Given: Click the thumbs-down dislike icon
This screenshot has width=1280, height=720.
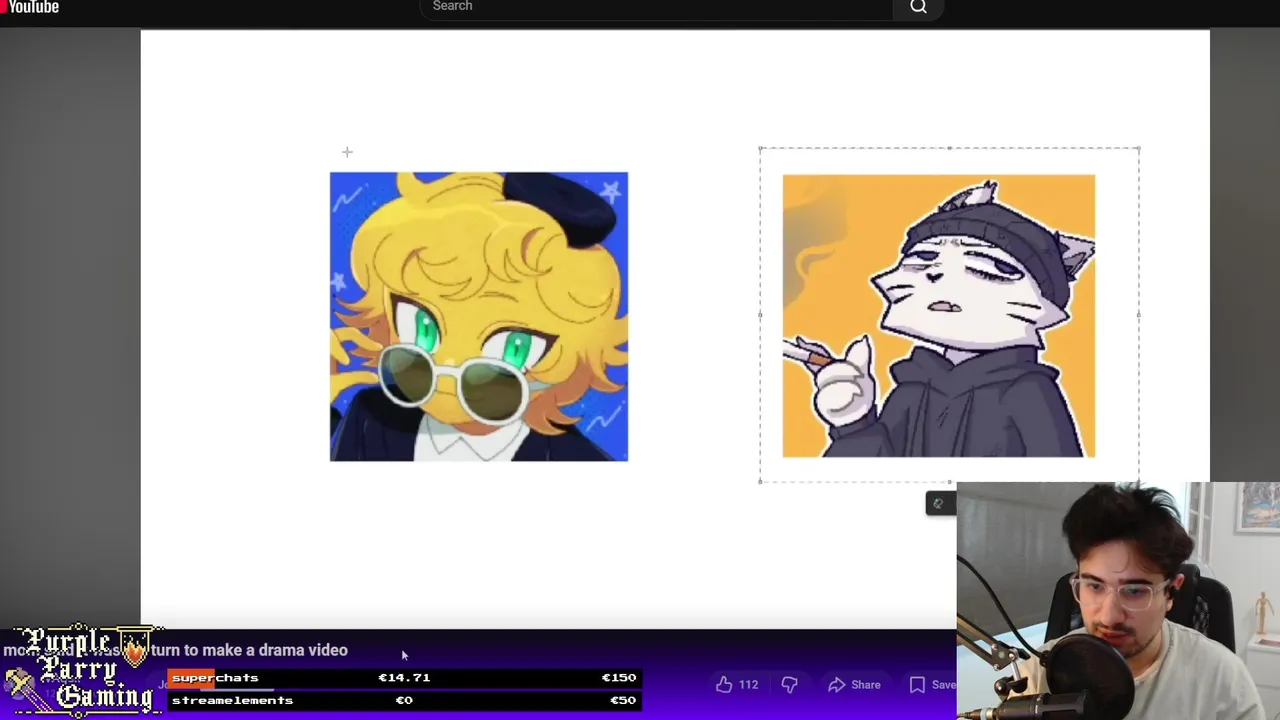Looking at the screenshot, I should [789, 685].
